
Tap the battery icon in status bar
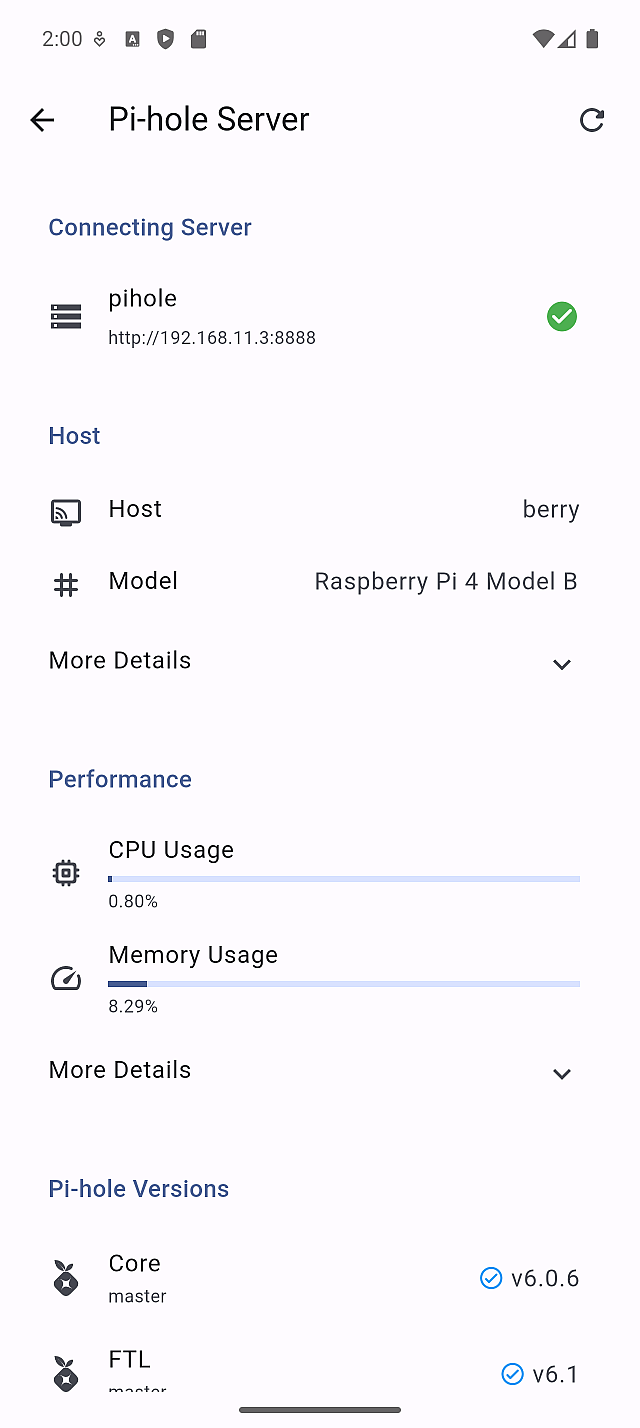[x=592, y=39]
